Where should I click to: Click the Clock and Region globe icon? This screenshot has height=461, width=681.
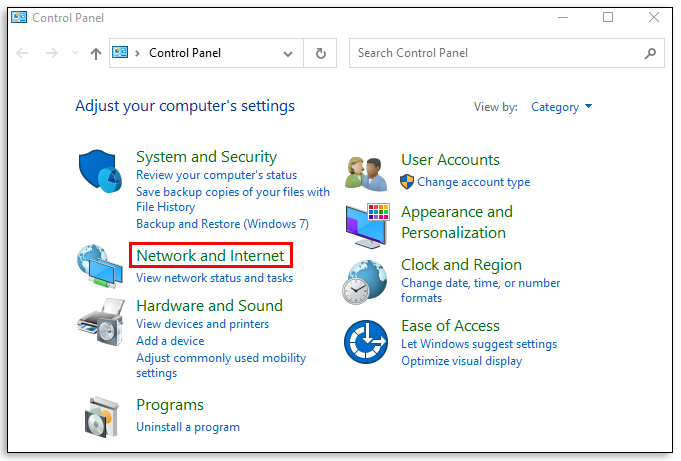[x=366, y=280]
